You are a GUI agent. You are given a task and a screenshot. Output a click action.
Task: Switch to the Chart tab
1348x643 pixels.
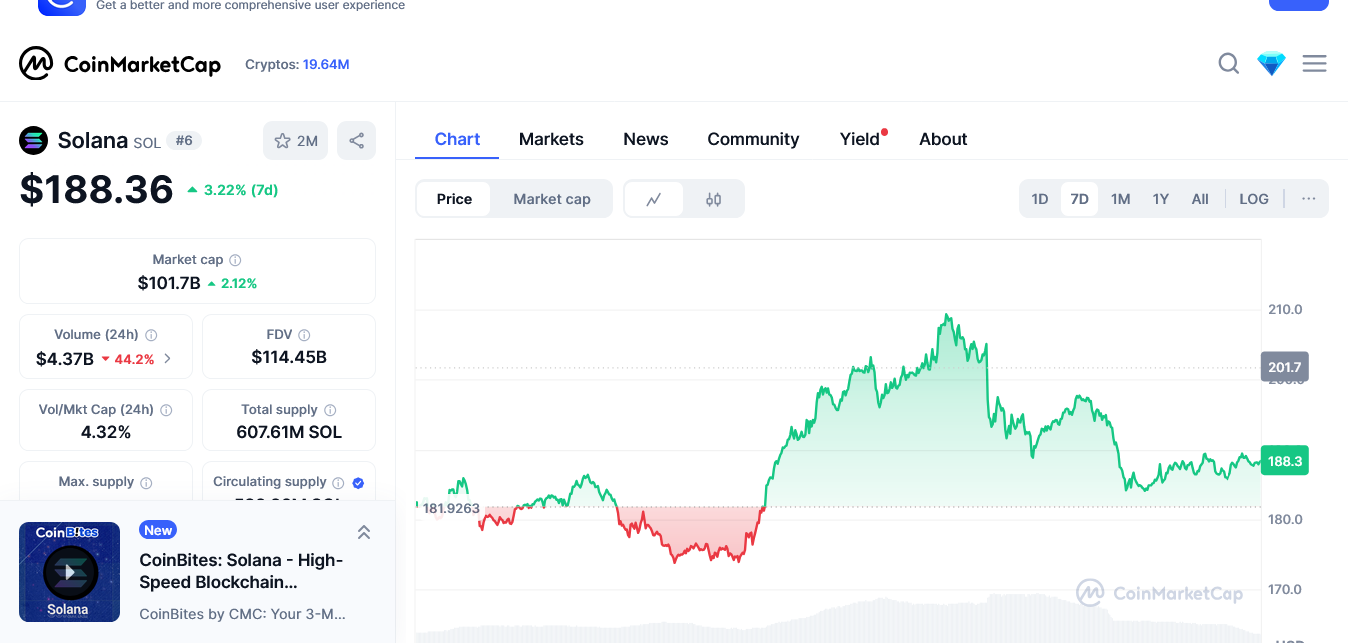457,139
